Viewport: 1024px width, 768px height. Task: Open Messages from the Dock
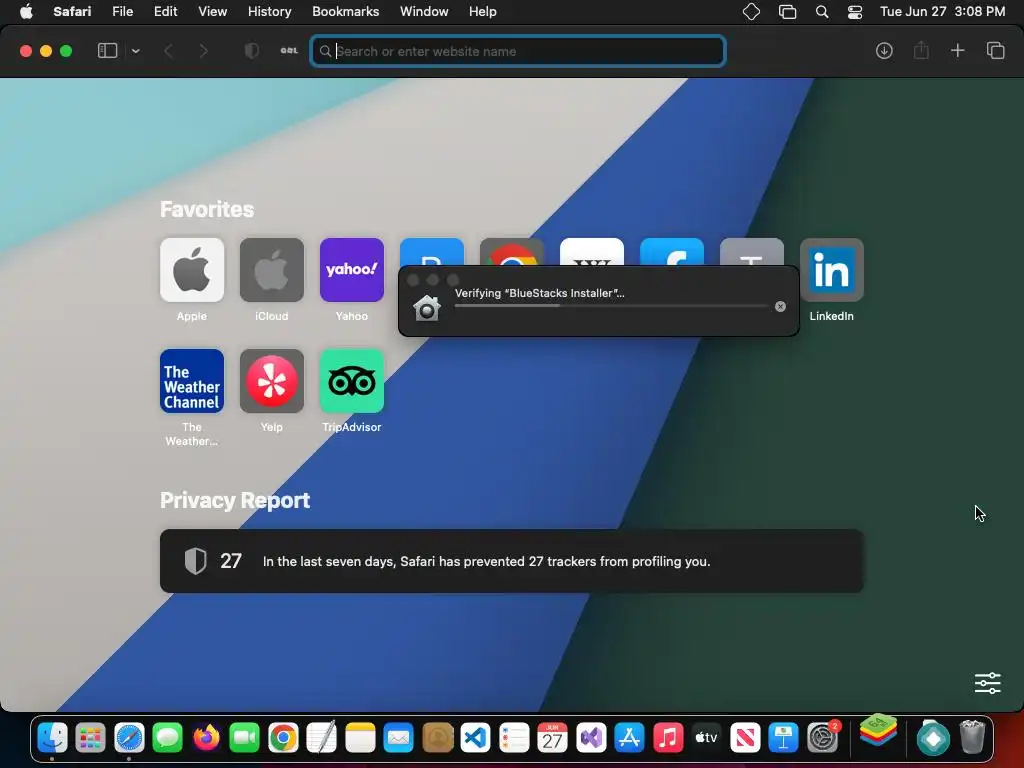(x=168, y=738)
